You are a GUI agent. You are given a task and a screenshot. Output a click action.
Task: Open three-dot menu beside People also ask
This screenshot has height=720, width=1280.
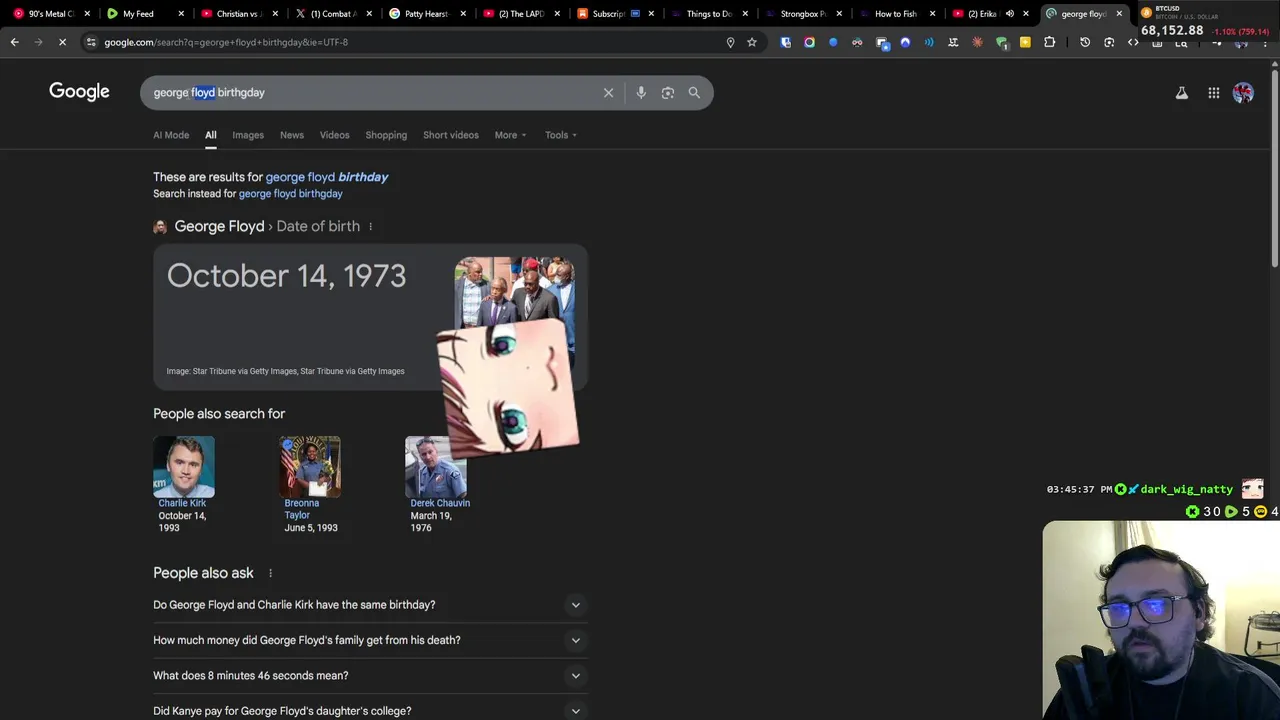pyautogui.click(x=270, y=573)
